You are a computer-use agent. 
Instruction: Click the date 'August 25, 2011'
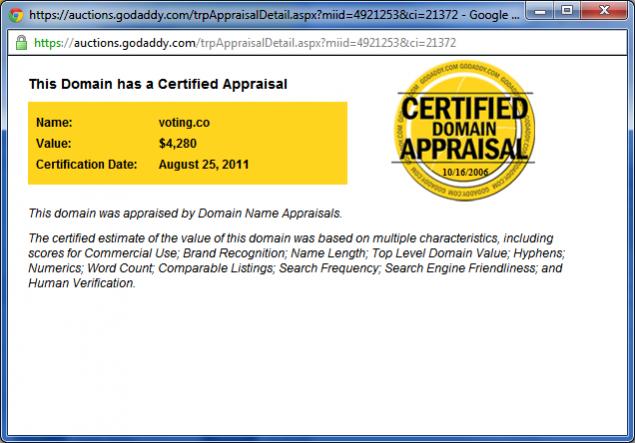click(204, 164)
